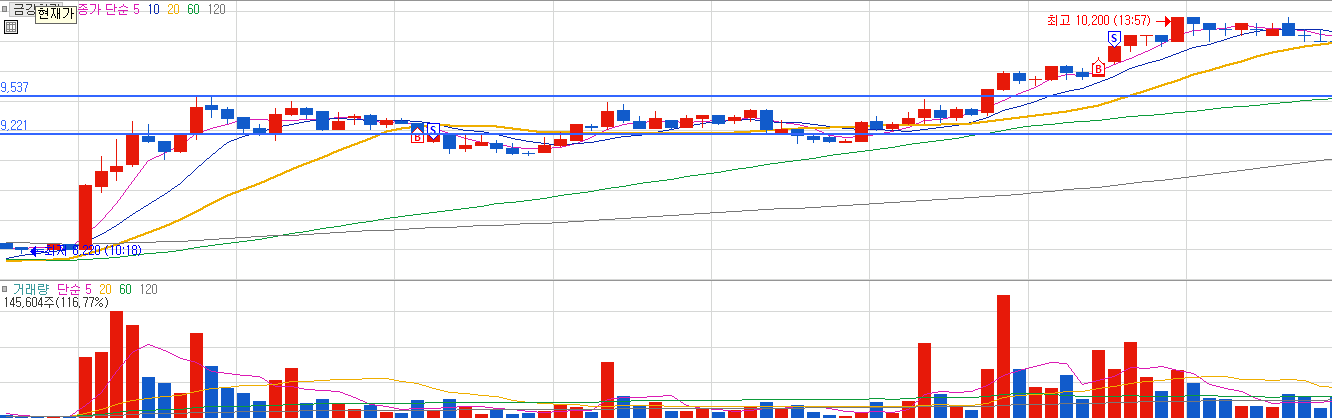Image resolution: width=1332 pixels, height=418 pixels.
Task: Select the 20-period MA in price legend
Action: [174, 8]
